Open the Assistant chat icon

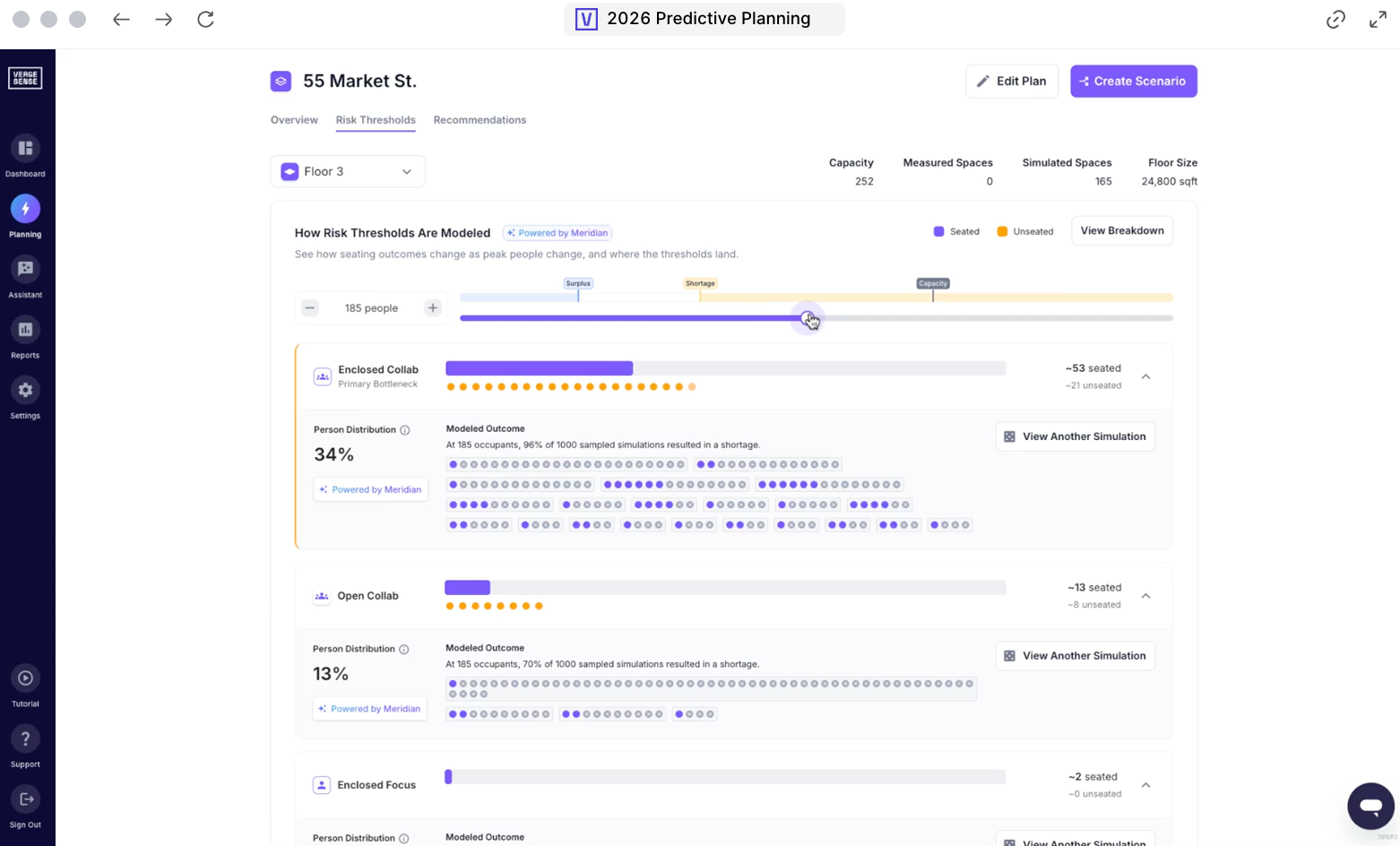click(25, 269)
